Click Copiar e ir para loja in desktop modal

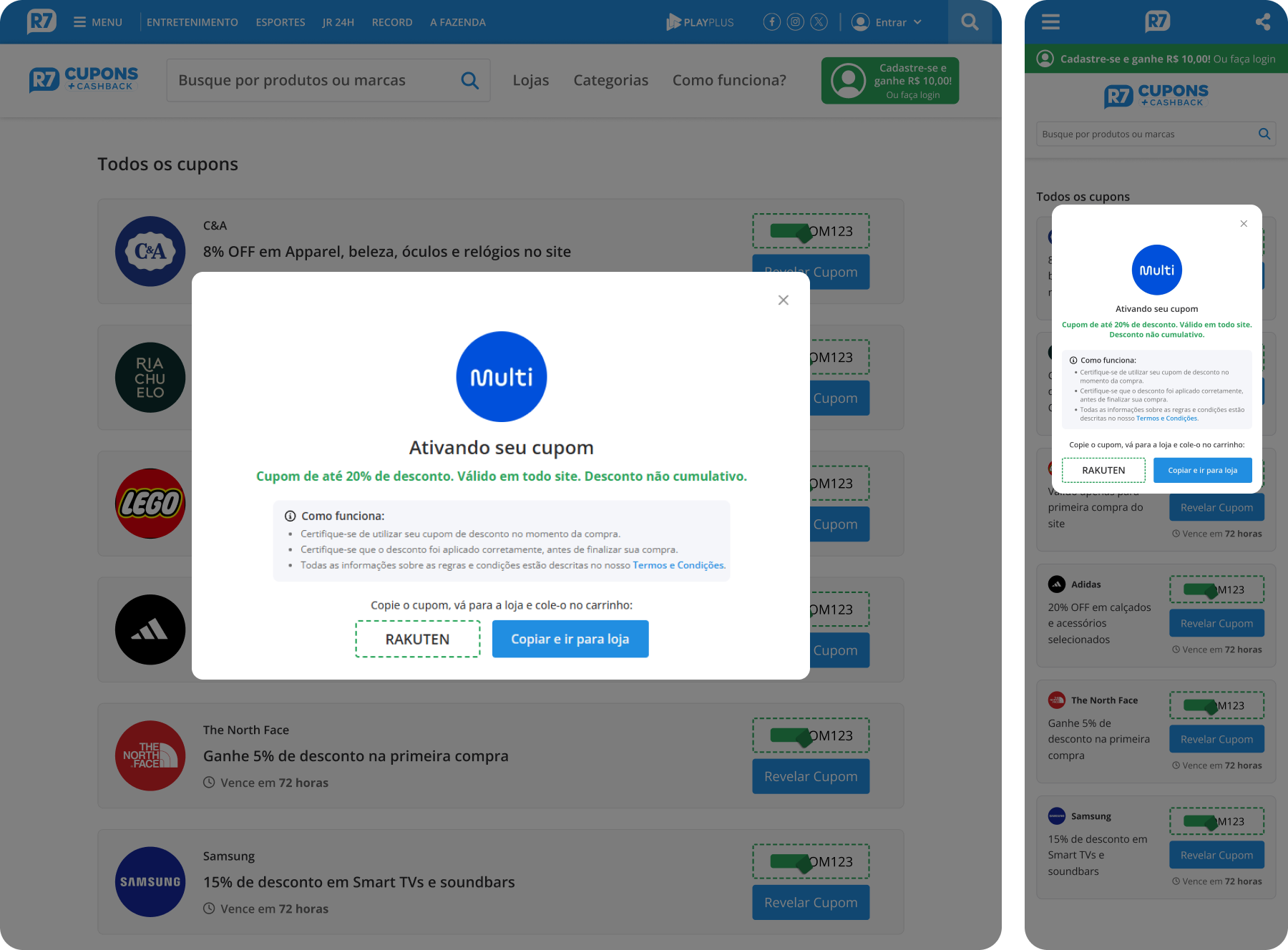570,639
